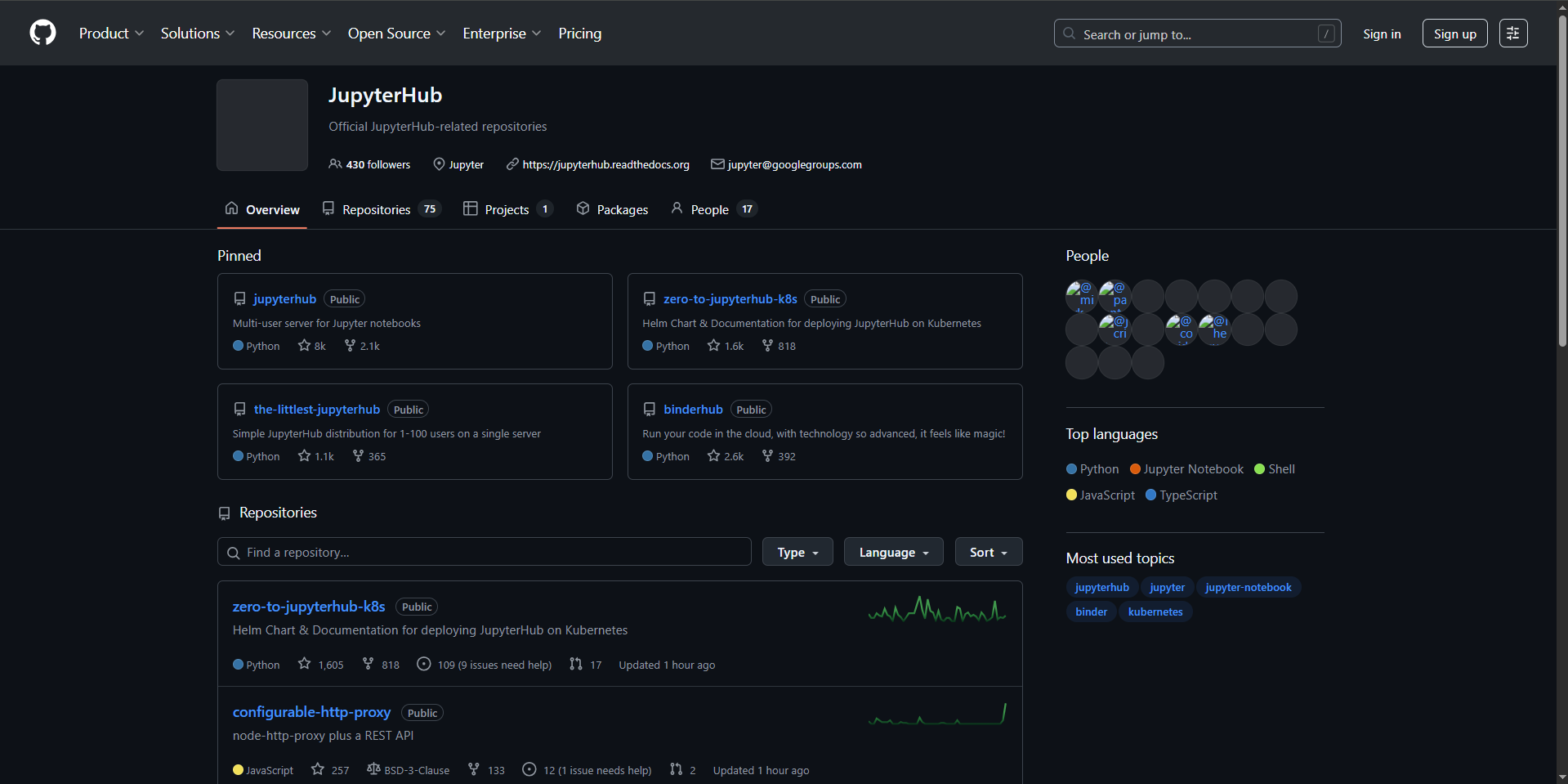Click the kubernetes topic tag

pos(1155,612)
